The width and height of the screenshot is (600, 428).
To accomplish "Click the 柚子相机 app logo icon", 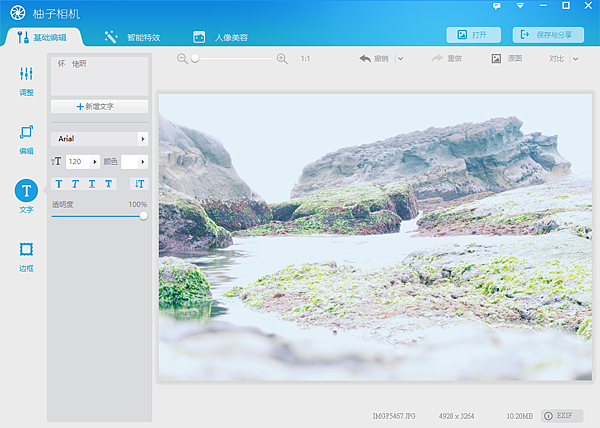I will pos(18,13).
